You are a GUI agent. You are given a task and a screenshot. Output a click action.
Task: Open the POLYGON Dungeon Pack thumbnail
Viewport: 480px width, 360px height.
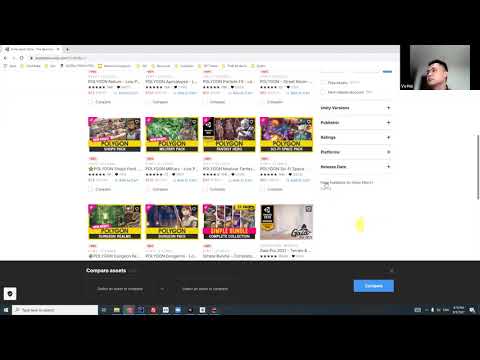172,222
